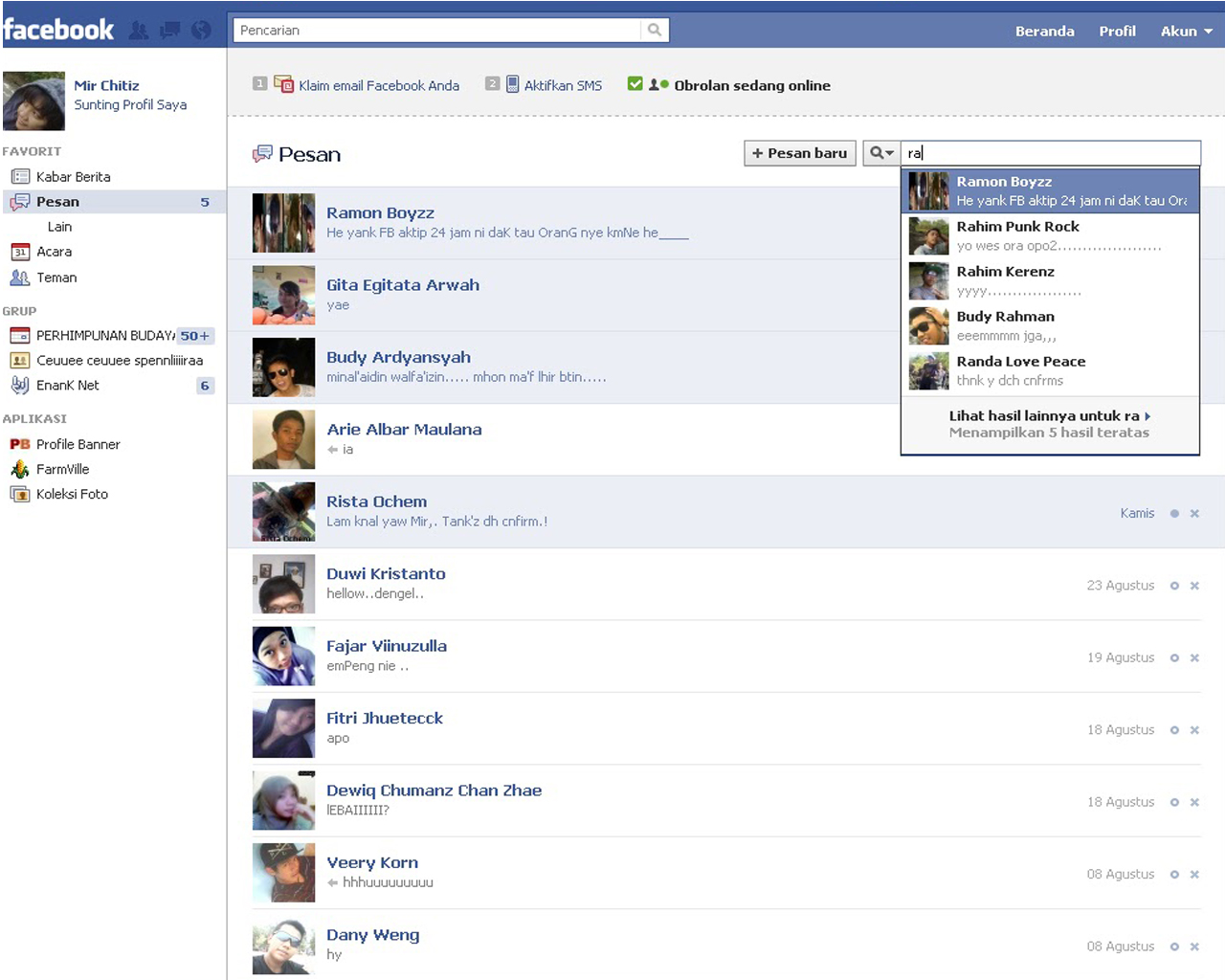Image resolution: width=1225 pixels, height=980 pixels.
Task: Select Randa Love Peace search suggestion
Action: tap(1050, 370)
